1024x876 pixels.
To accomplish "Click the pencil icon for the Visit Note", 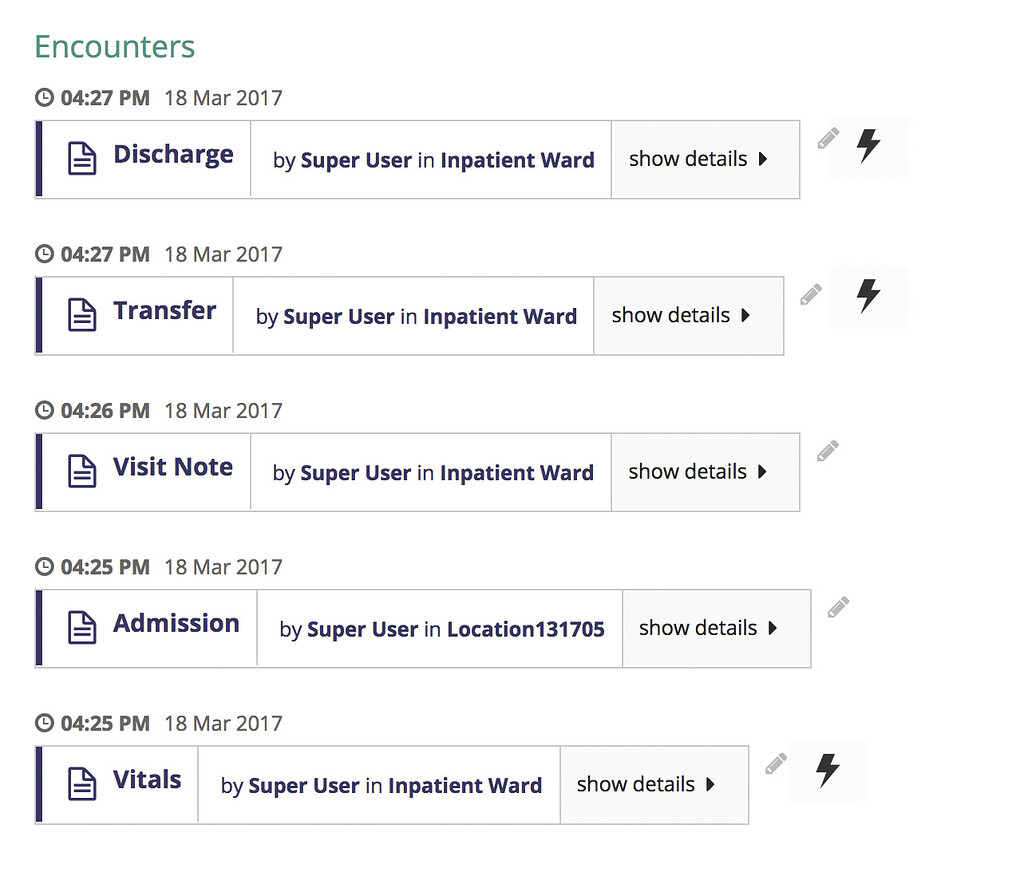I will point(827,449).
